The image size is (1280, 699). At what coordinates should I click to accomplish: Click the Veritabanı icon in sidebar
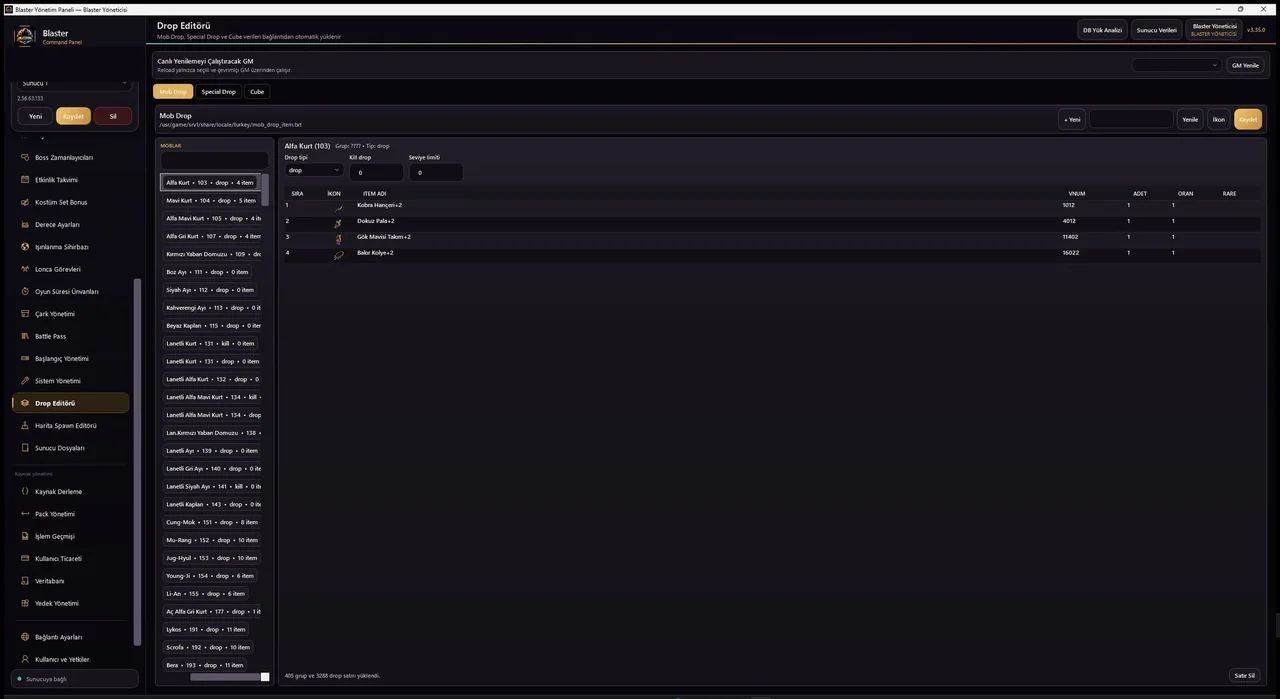[x=25, y=581]
